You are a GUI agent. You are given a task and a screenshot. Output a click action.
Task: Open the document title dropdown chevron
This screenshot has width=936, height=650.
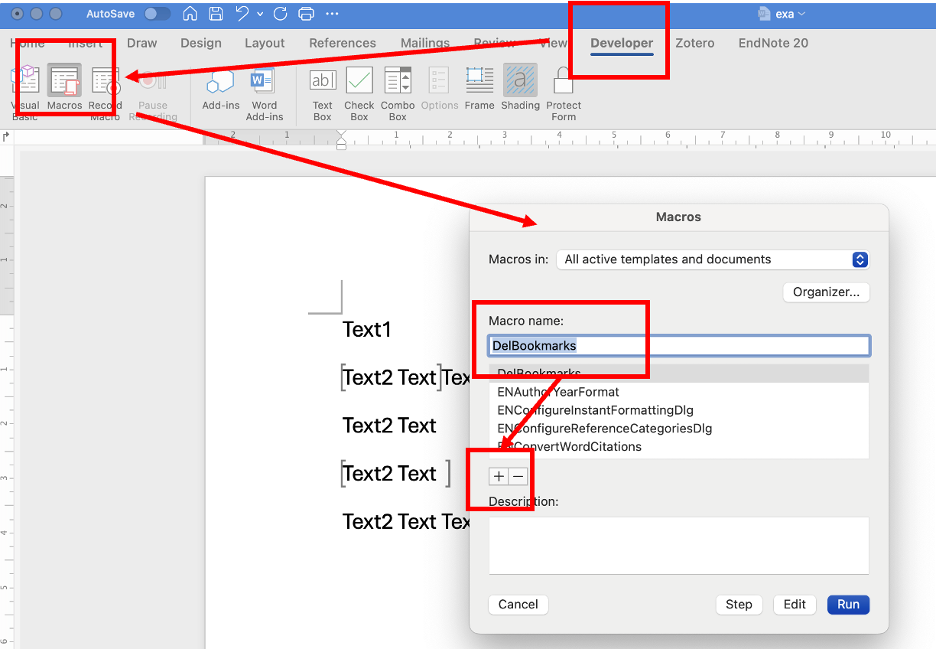point(801,14)
